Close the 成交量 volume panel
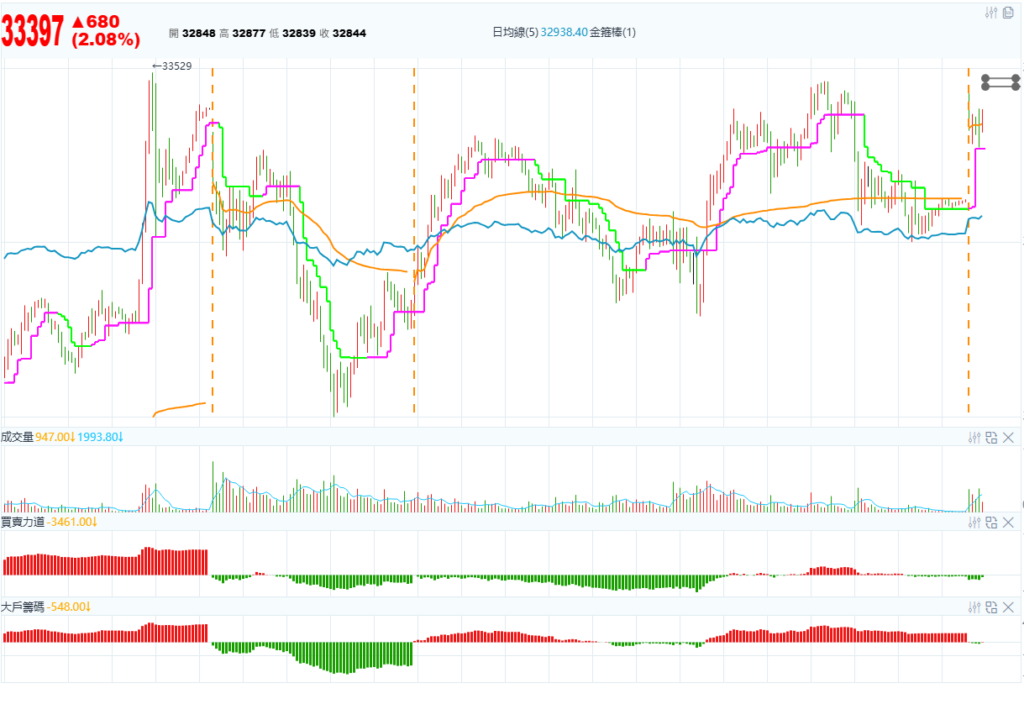Image resolution: width=1024 pixels, height=704 pixels. pyautogui.click(x=1008, y=437)
